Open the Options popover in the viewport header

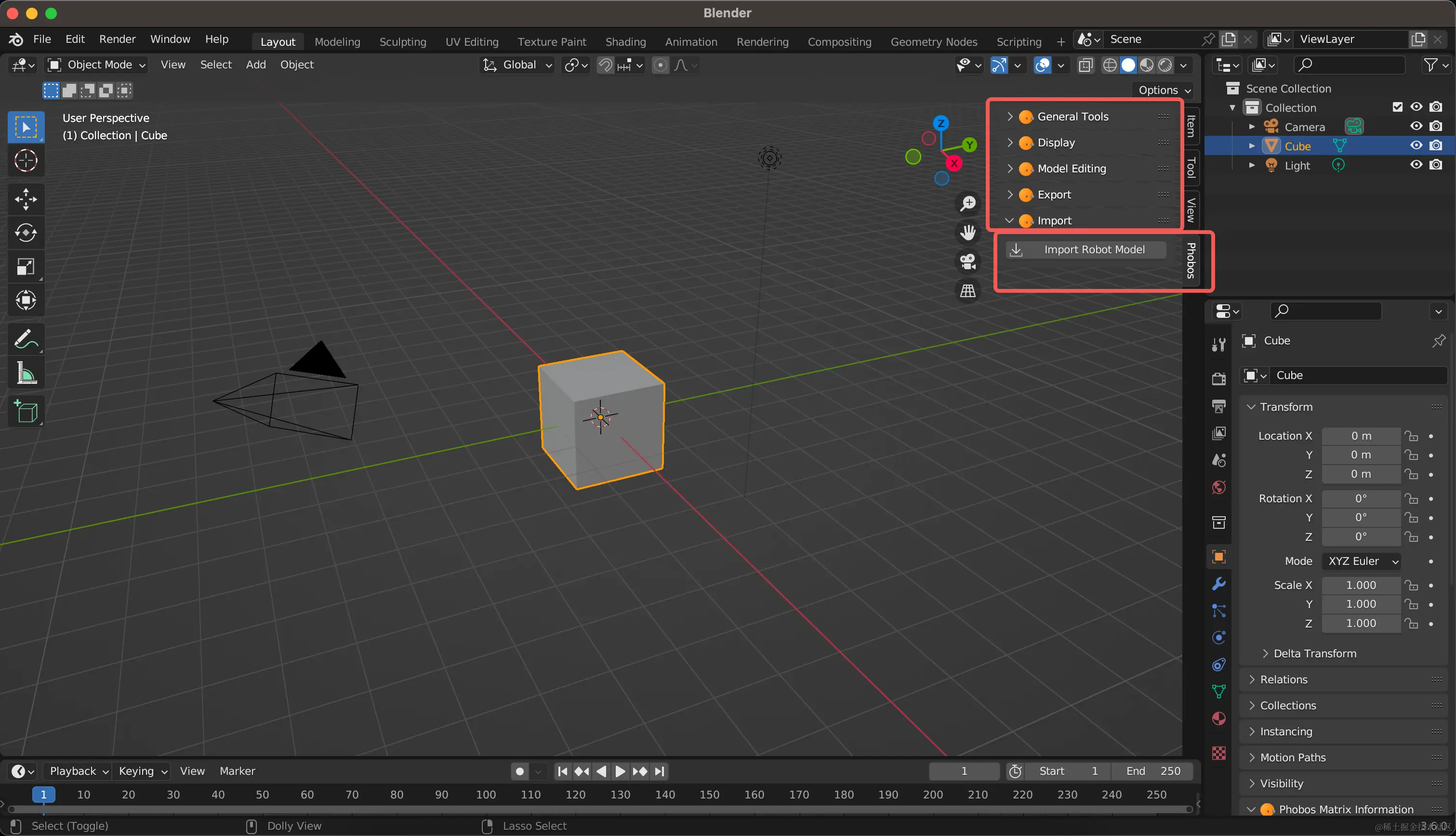1161,90
